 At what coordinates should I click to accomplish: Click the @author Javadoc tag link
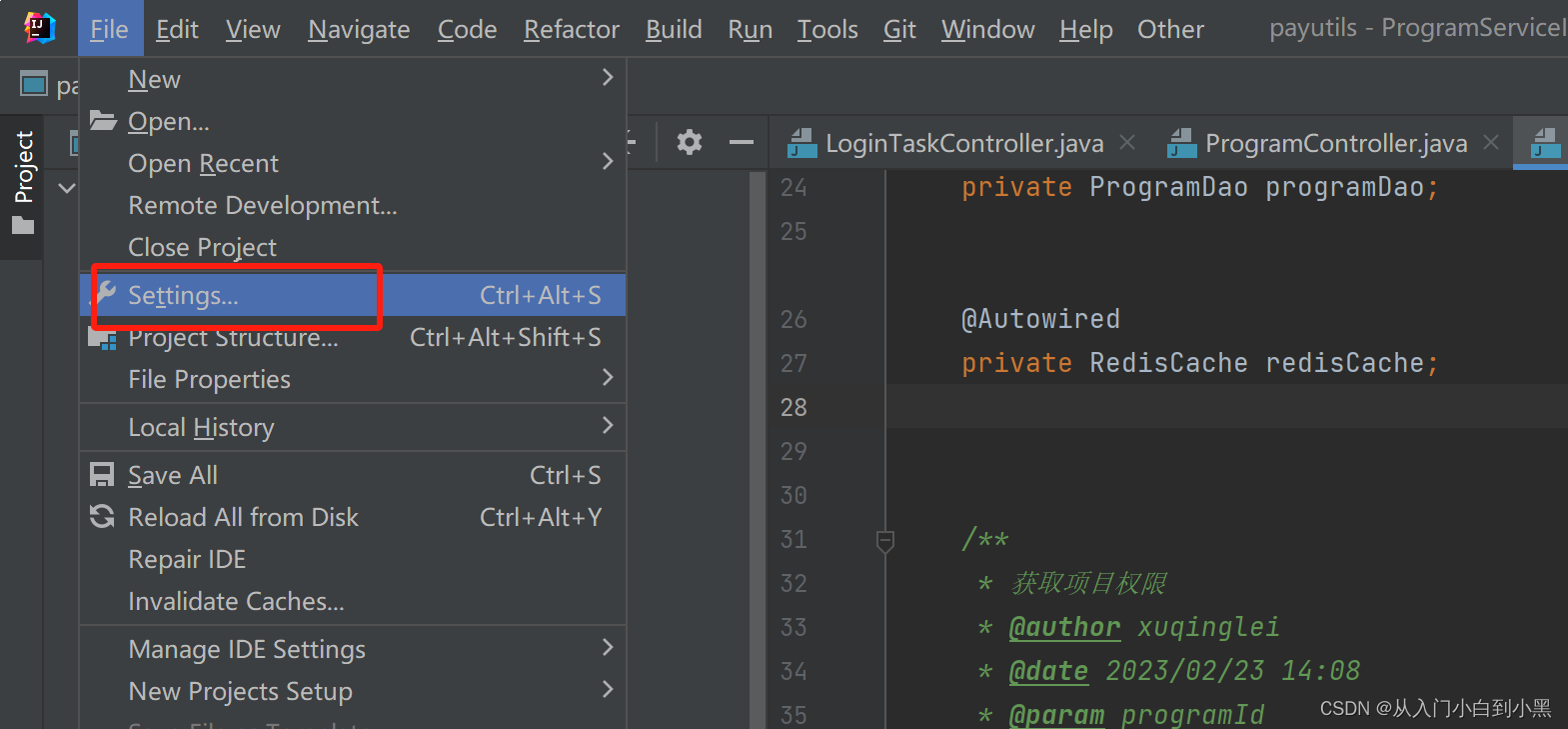[1064, 627]
